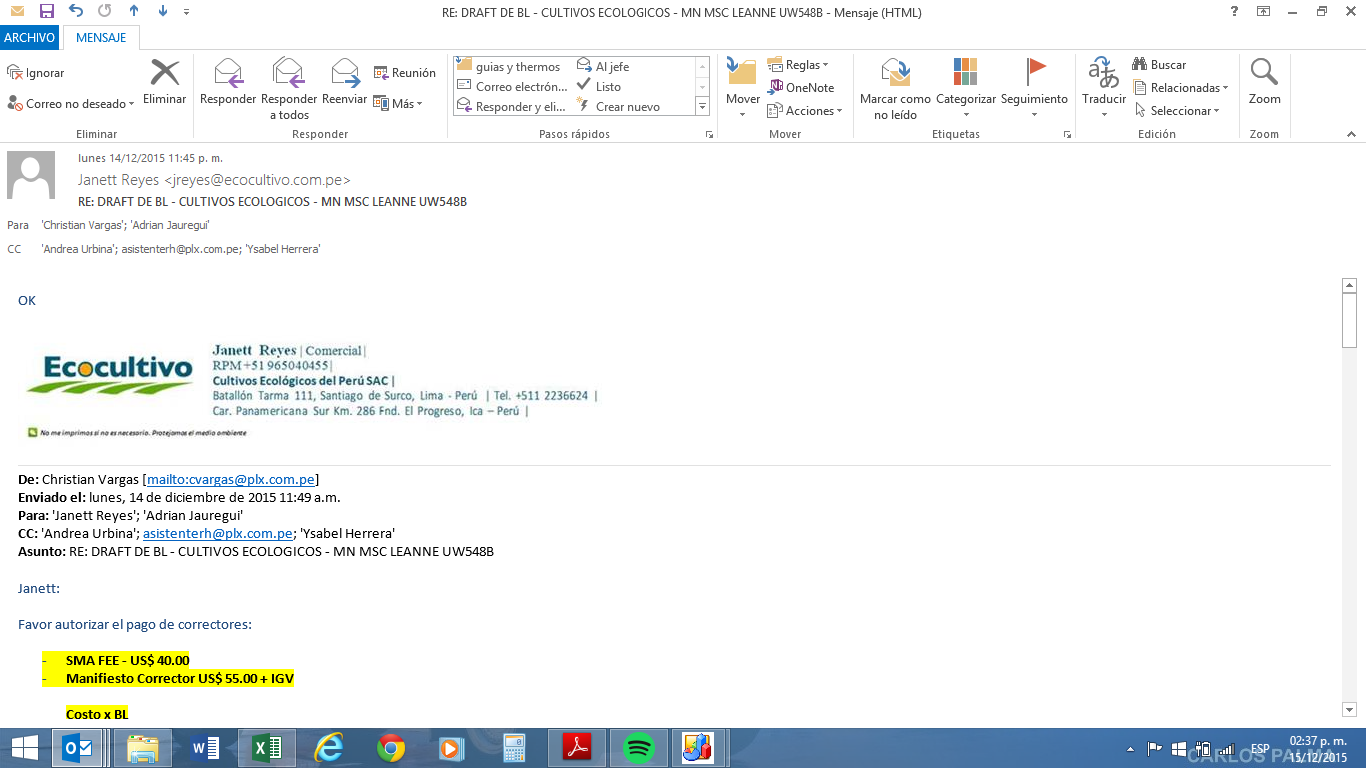Send message to OneNote

(801, 87)
